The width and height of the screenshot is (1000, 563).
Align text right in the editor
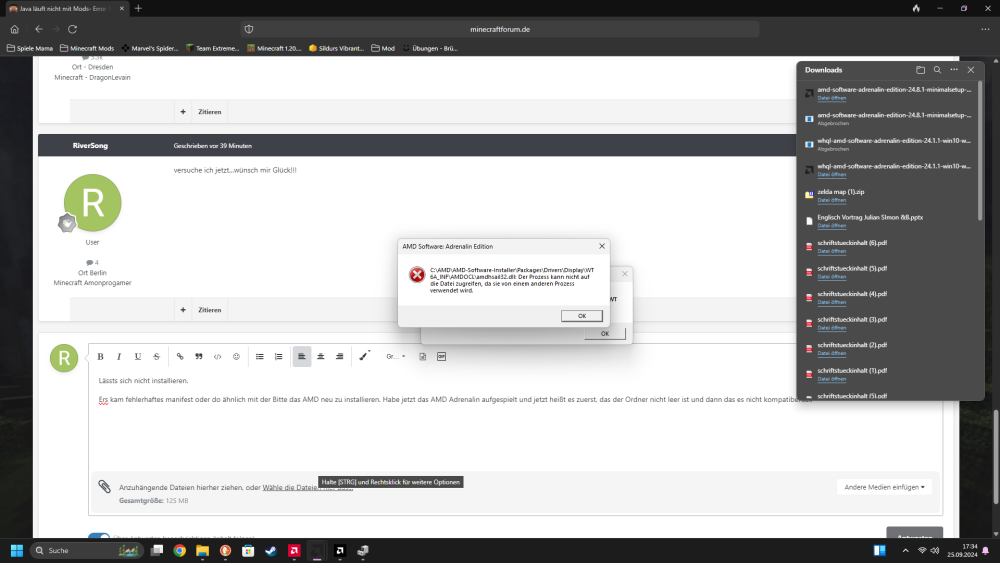pos(339,356)
